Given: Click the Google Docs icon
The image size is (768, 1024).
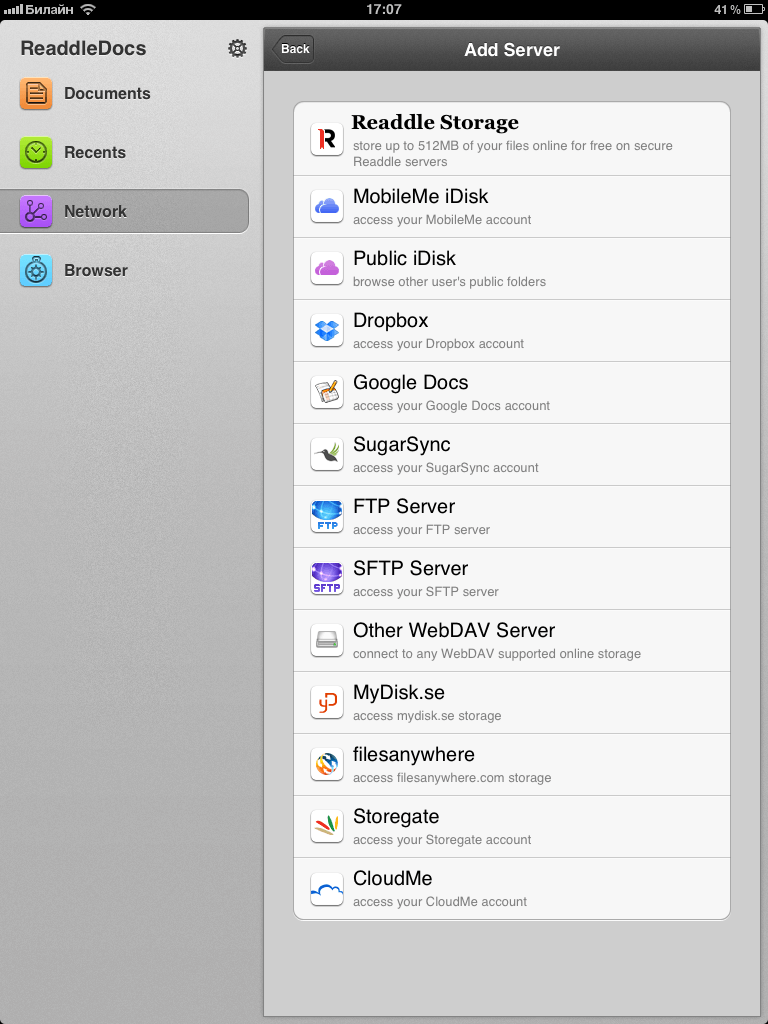Looking at the screenshot, I should coord(327,392).
